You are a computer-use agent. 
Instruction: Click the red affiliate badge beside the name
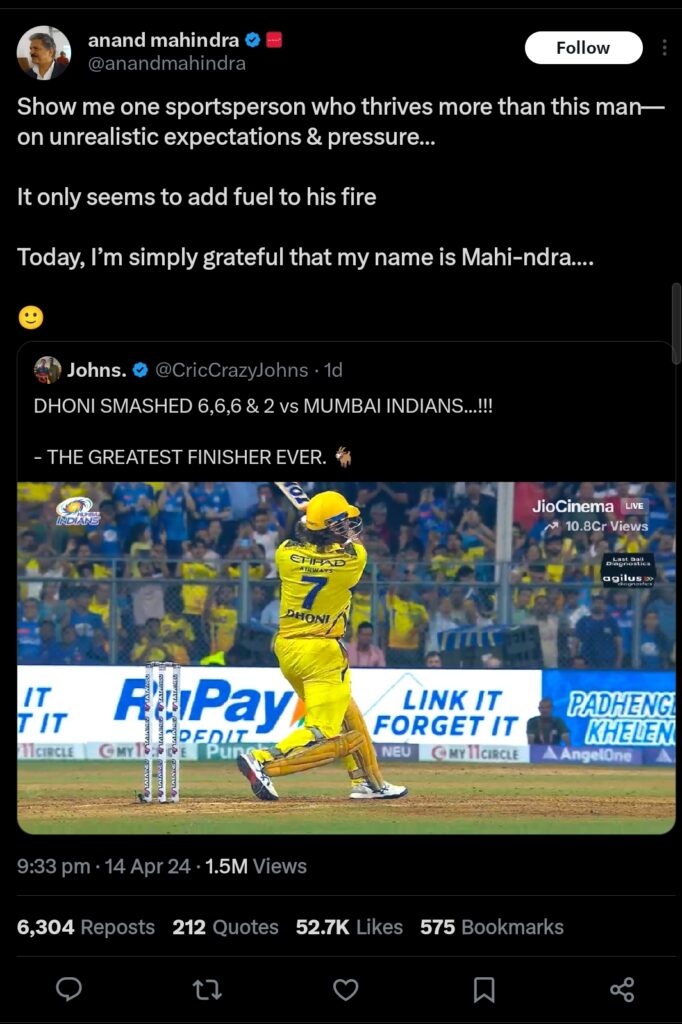(x=274, y=40)
